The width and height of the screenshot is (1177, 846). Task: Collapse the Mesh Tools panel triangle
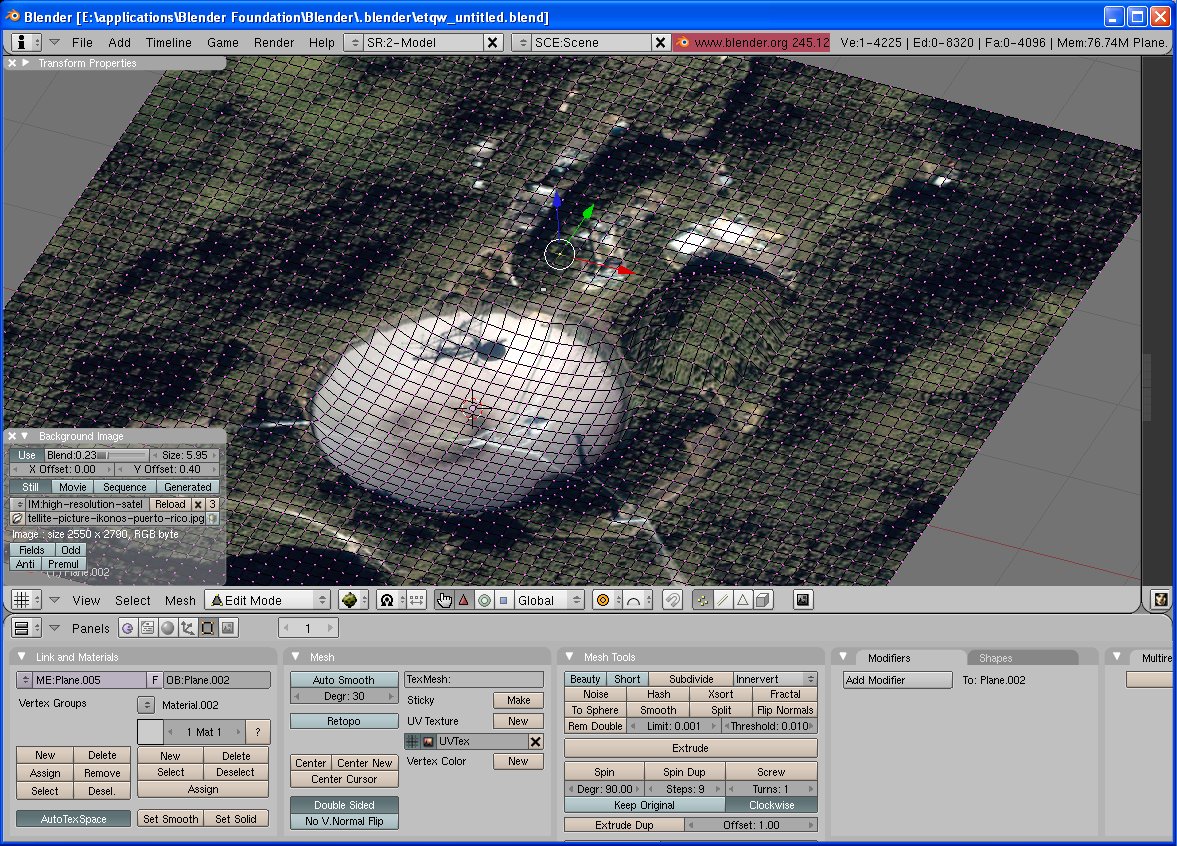point(570,657)
